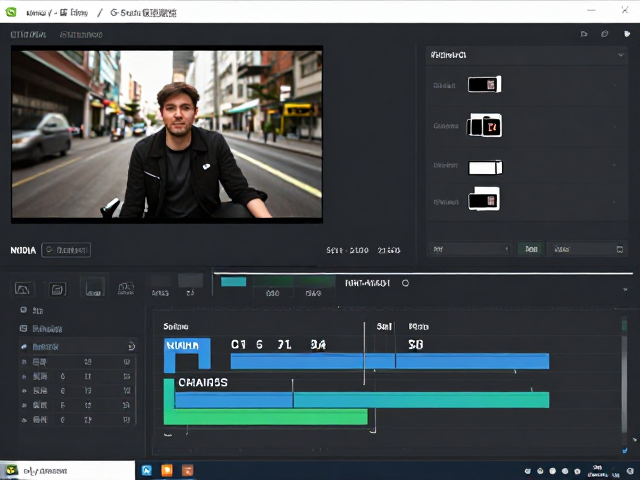Click the green button in the right panel bottom row
This screenshot has width=640, height=480.
531,249
